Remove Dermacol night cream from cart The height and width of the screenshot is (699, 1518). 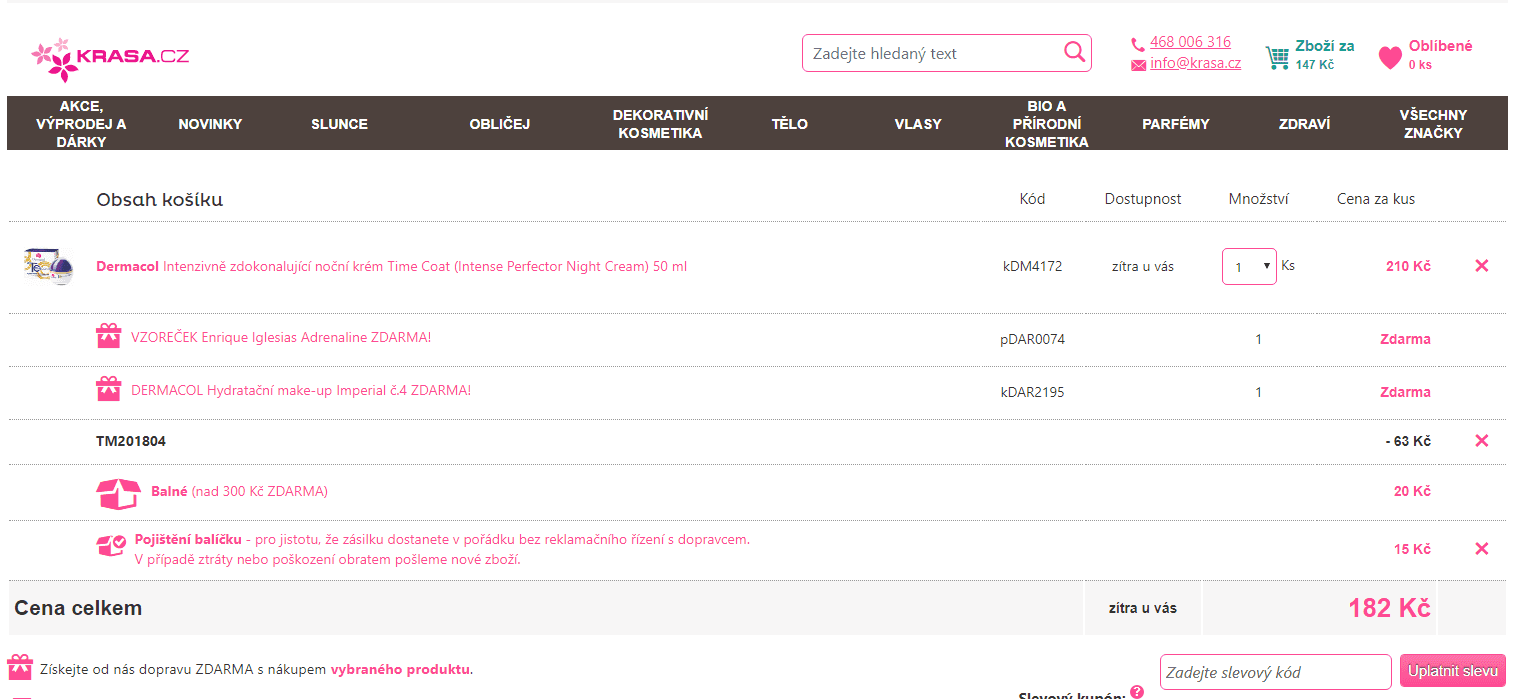[x=1481, y=266]
